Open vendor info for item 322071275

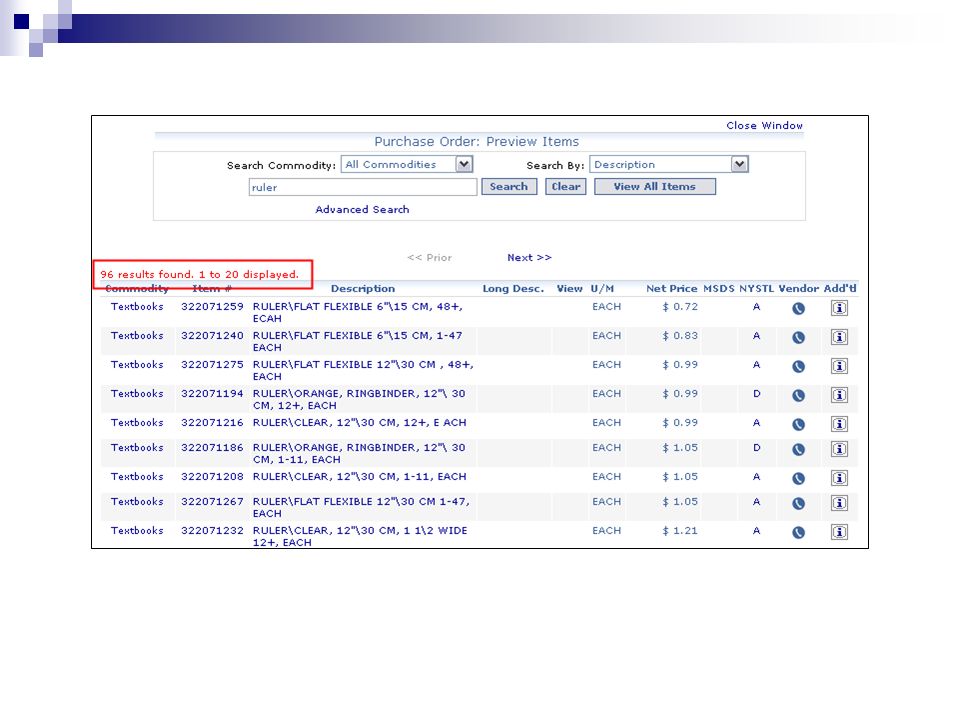click(x=798, y=367)
